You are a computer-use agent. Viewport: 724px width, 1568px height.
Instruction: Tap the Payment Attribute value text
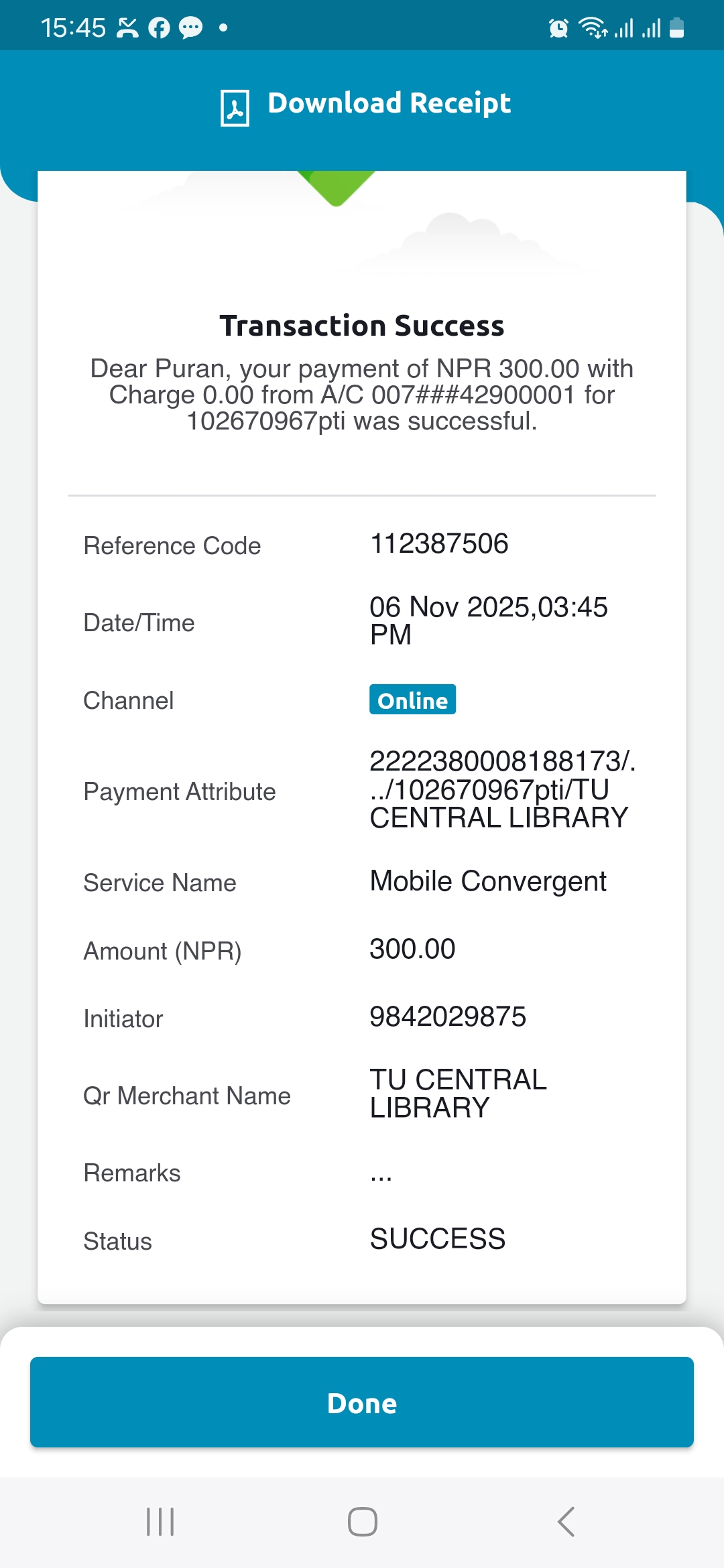tap(499, 789)
